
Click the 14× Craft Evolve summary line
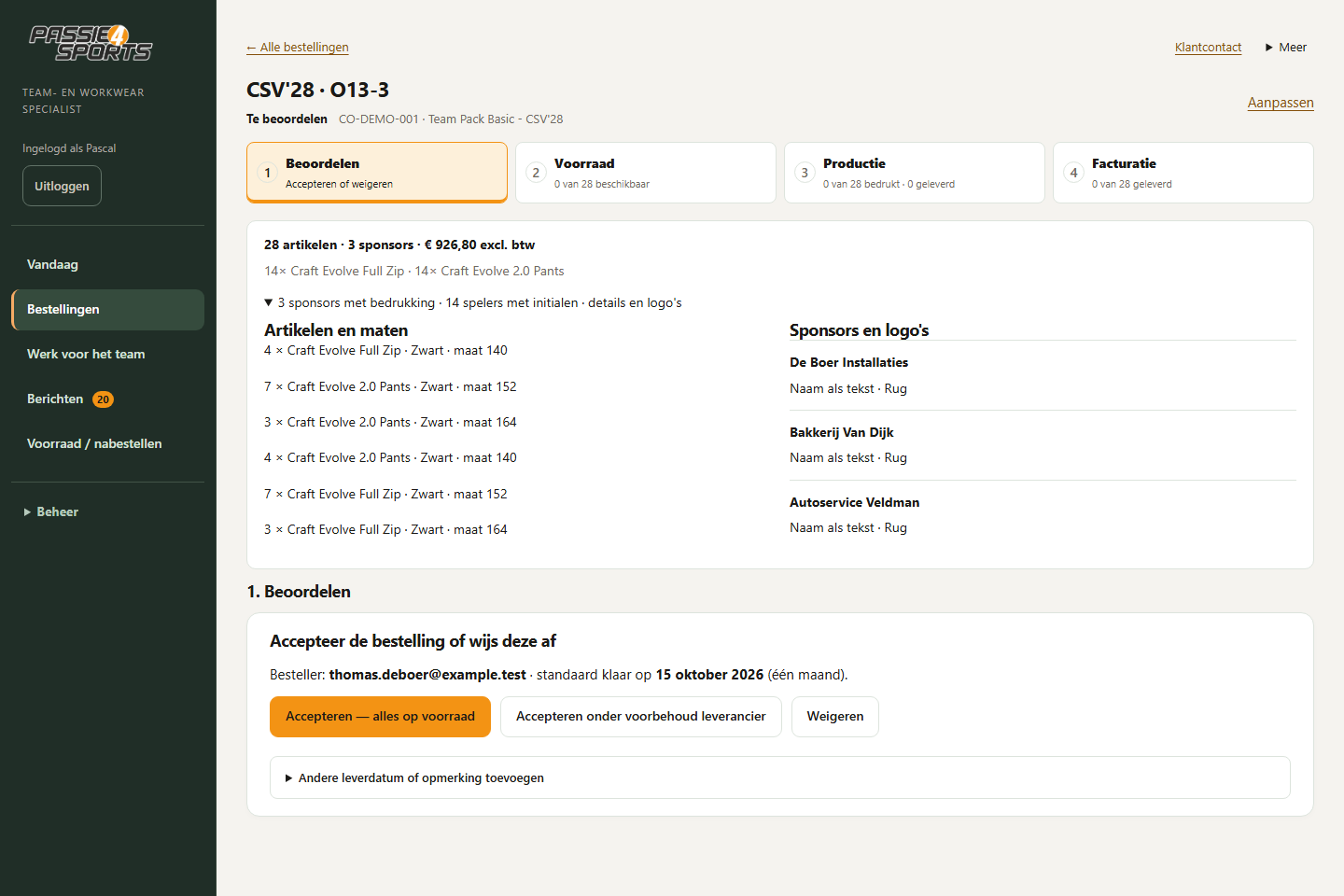[x=414, y=272]
